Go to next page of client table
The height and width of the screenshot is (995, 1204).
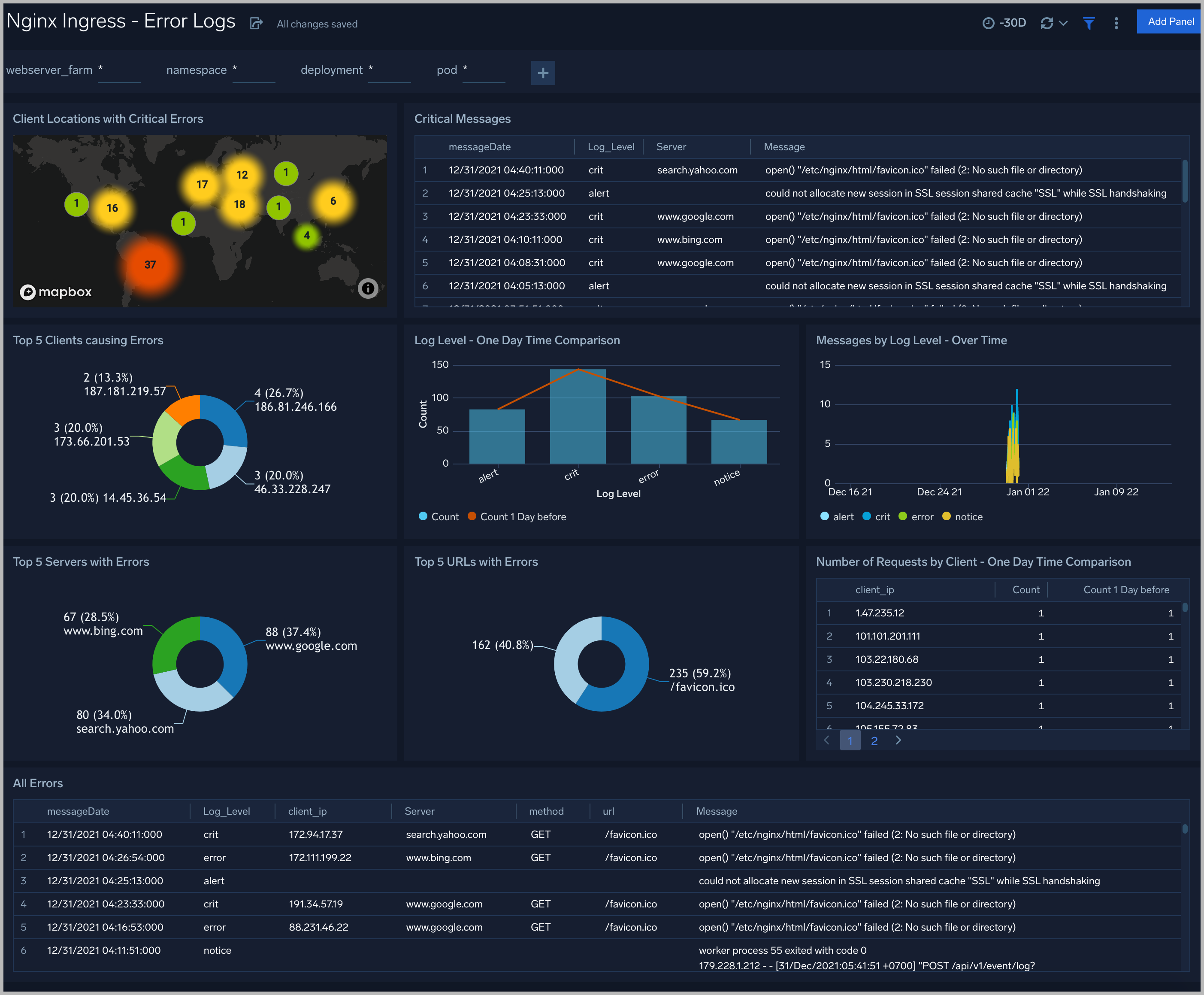898,740
